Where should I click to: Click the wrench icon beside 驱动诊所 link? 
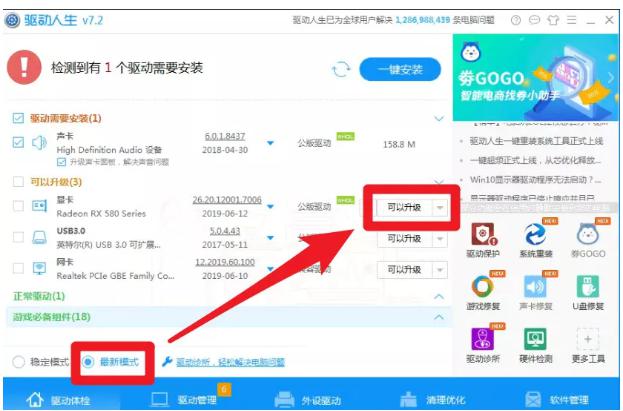[167, 361]
